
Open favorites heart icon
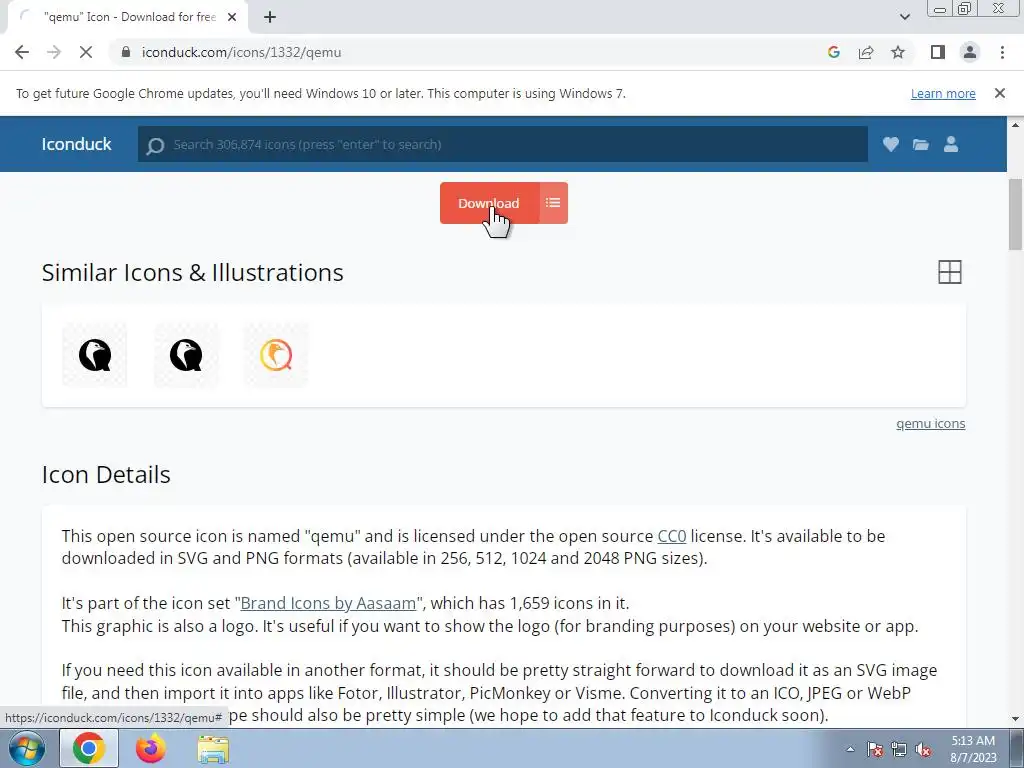[x=891, y=144]
